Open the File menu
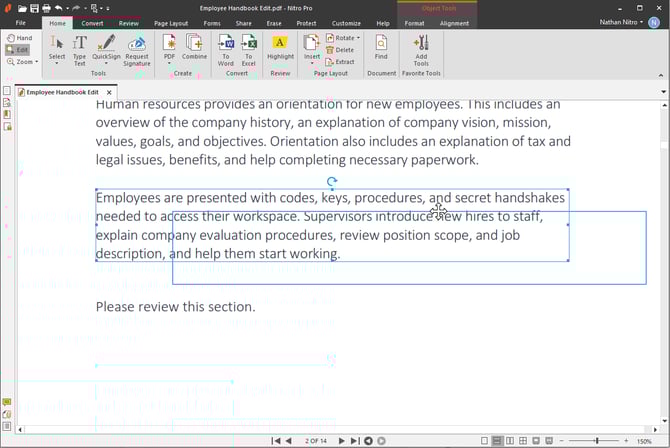 point(20,23)
